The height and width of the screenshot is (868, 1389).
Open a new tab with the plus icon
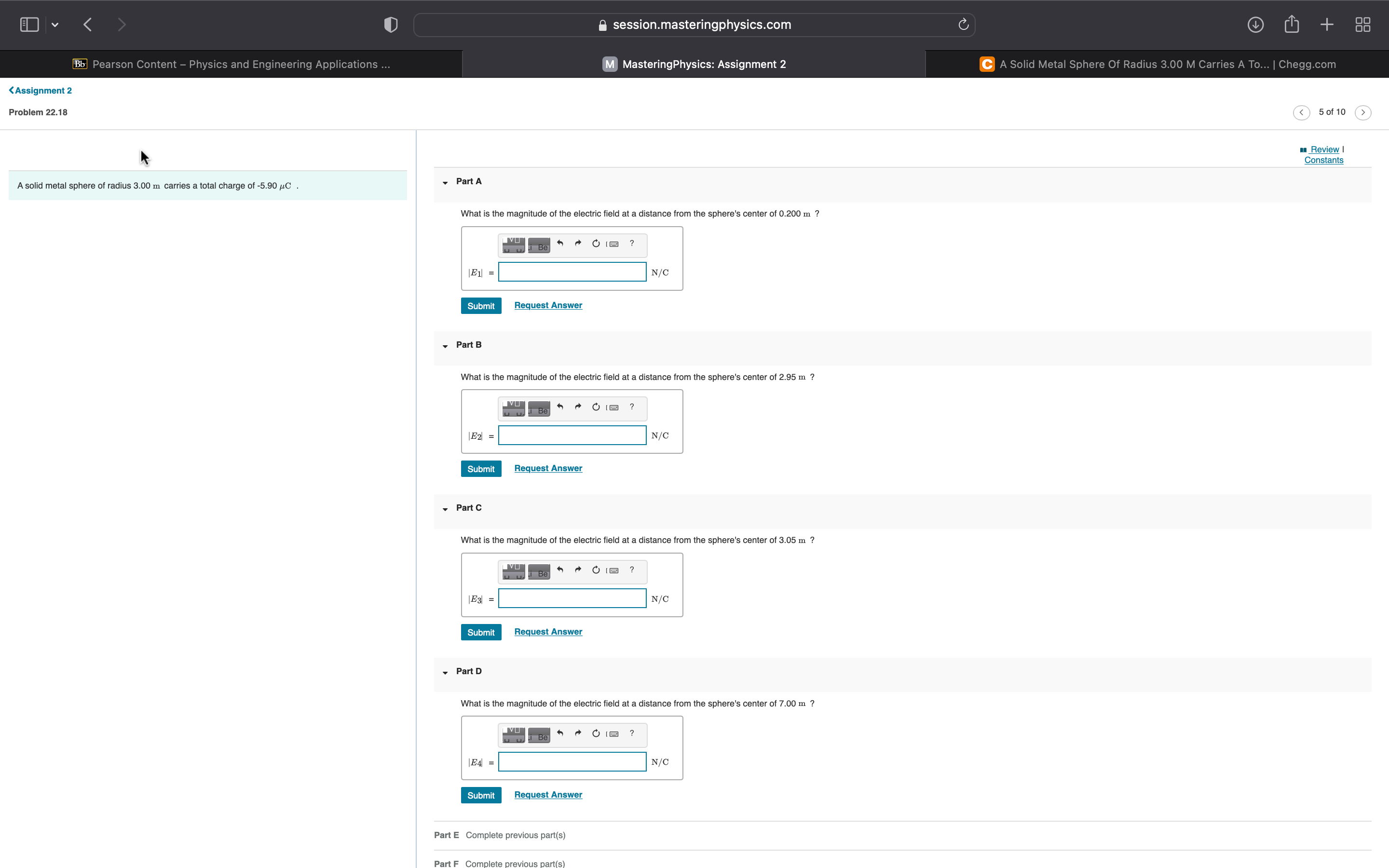(x=1326, y=24)
